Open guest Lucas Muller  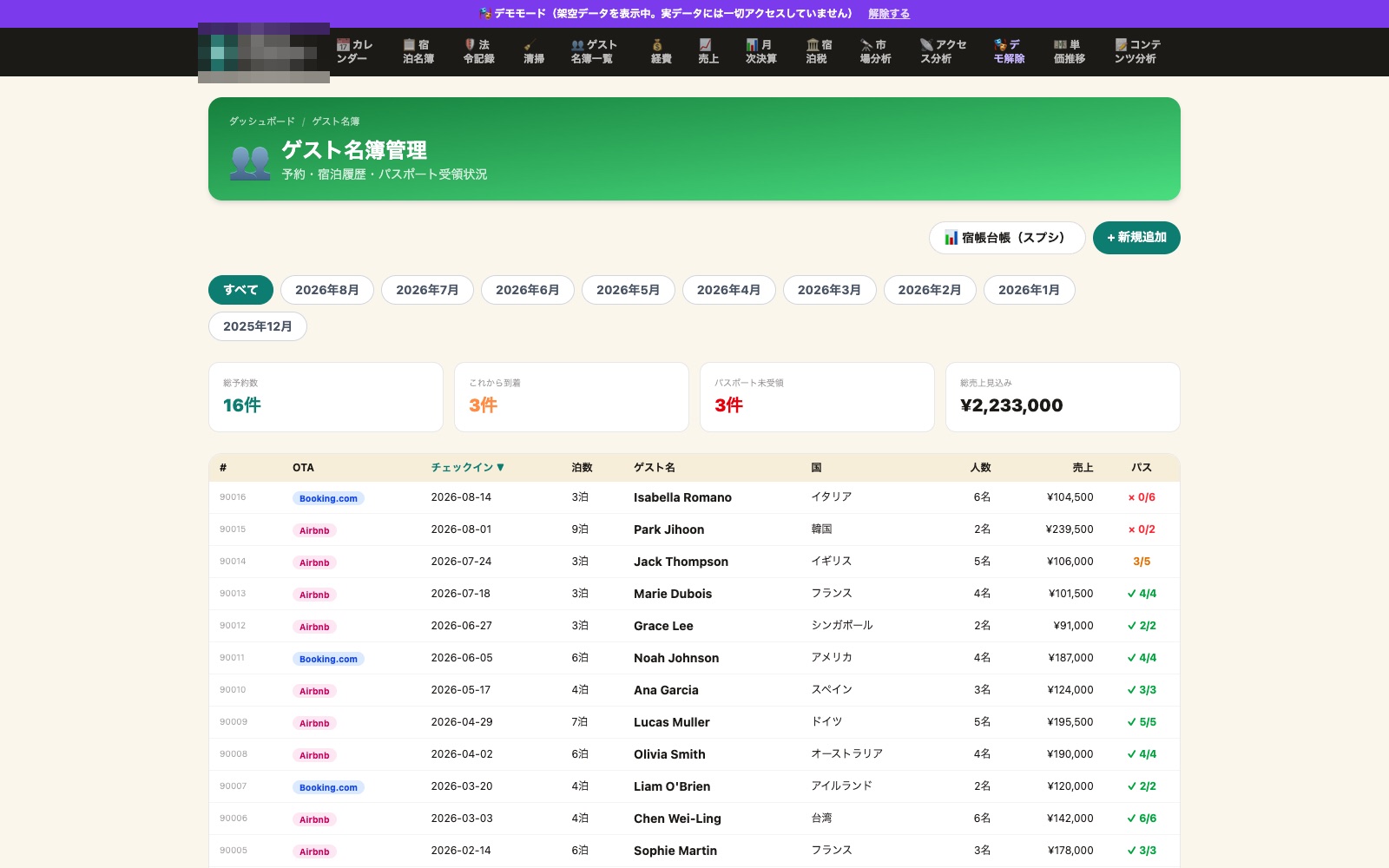[x=671, y=722]
